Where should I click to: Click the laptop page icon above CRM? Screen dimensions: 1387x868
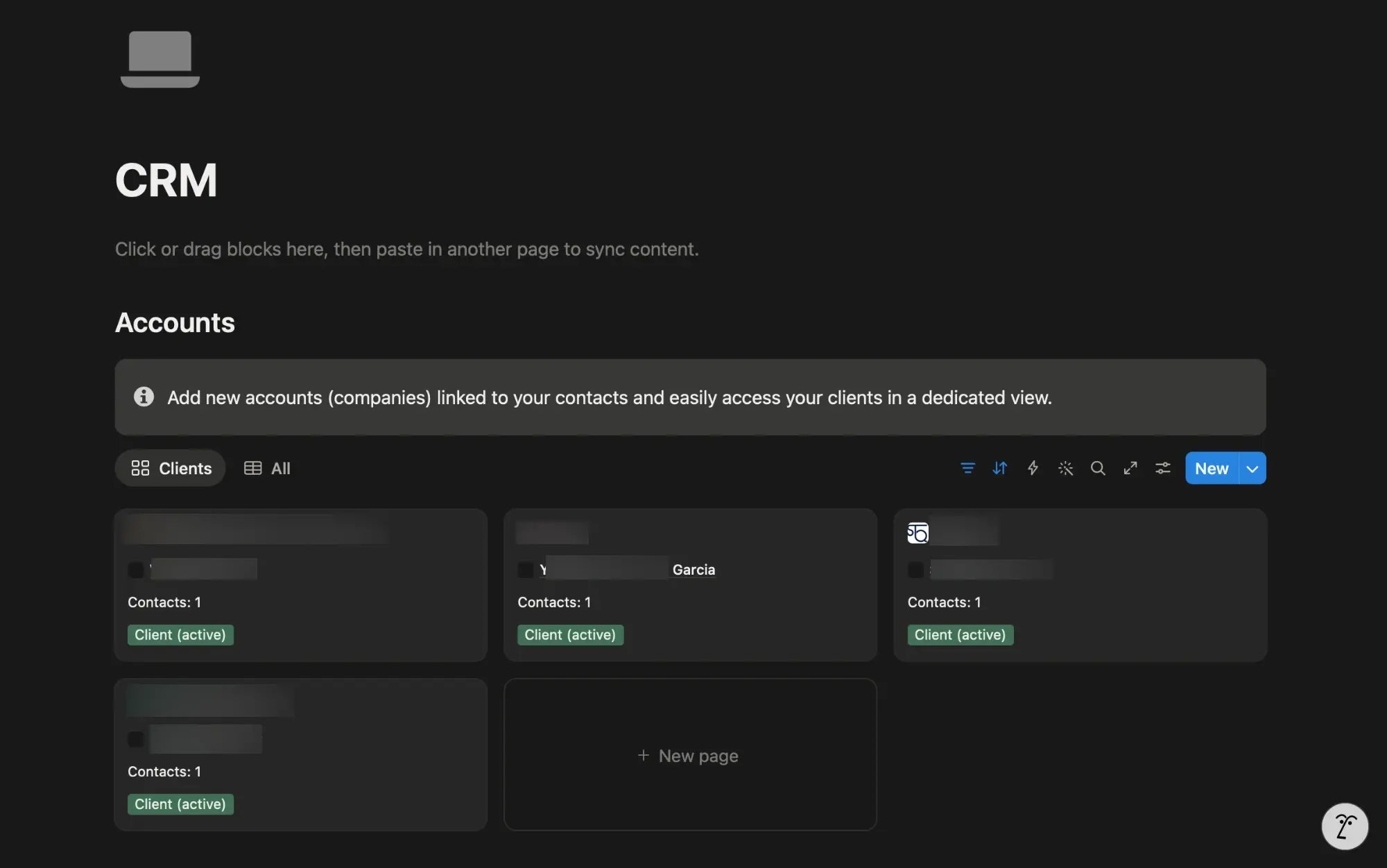160,59
